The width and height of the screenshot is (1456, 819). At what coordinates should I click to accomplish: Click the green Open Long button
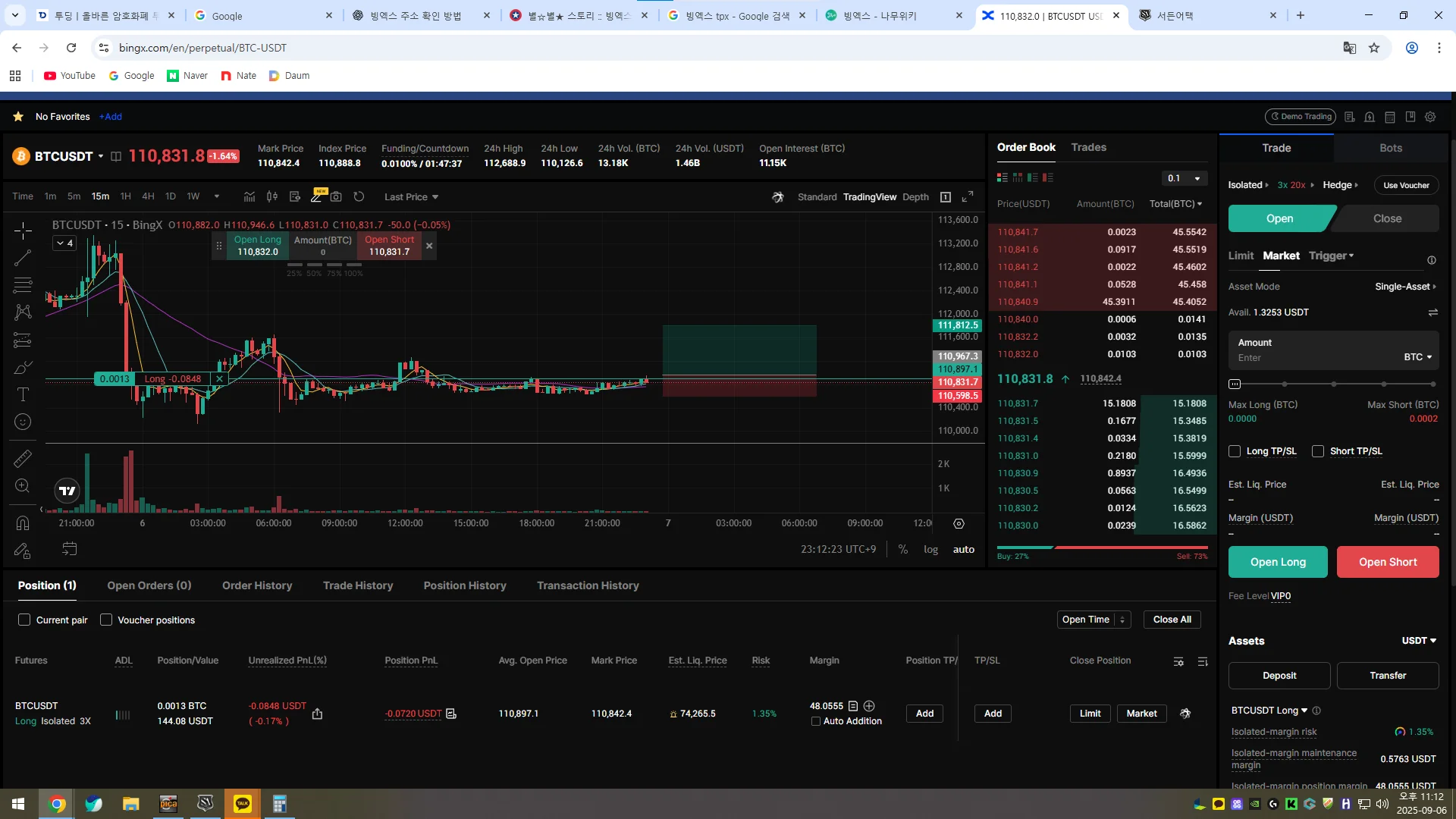coord(1278,562)
